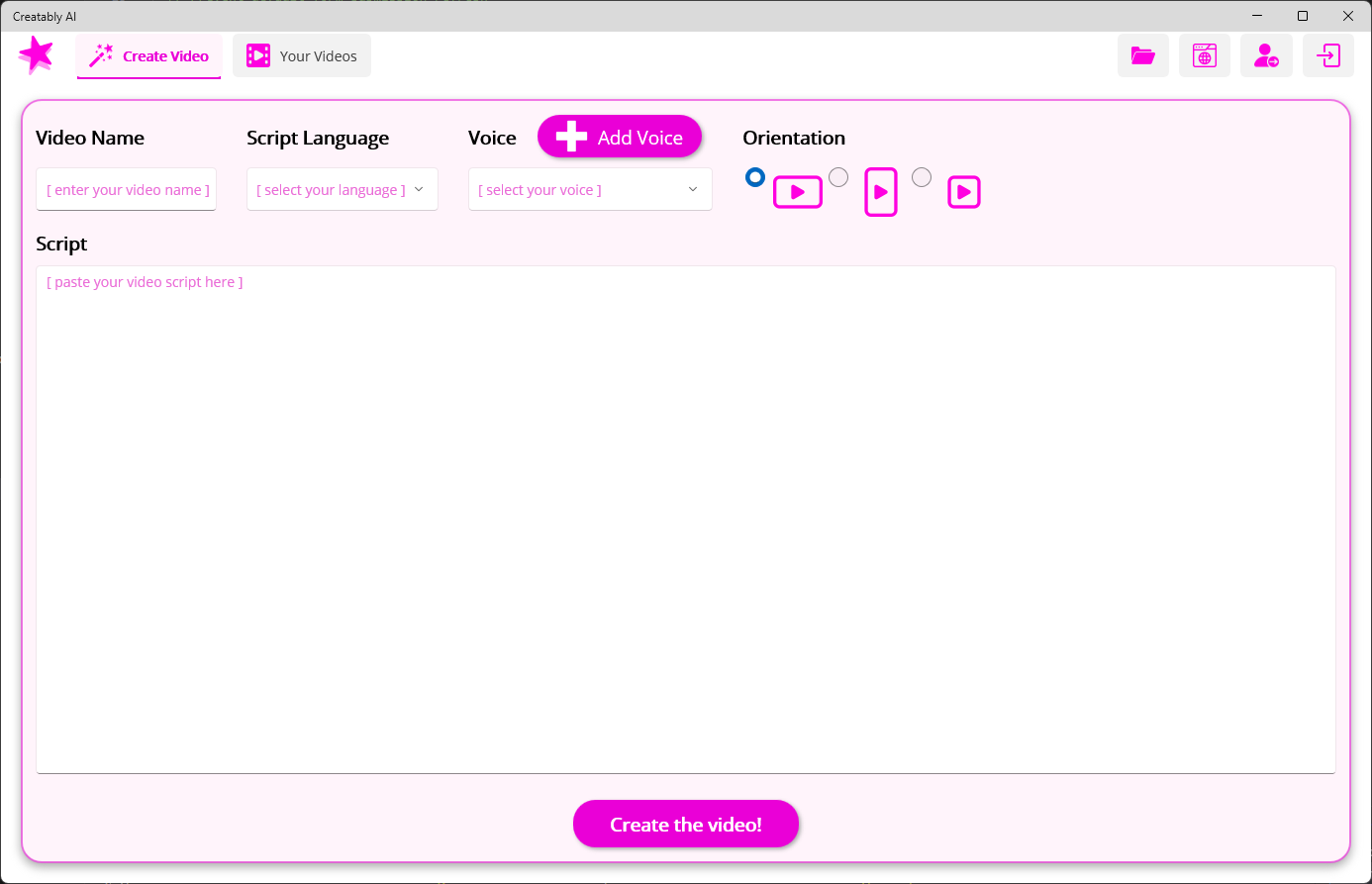Screen dimensions: 1372x884
Task: Click the sign out icon
Action: pyautogui.click(x=1327, y=55)
